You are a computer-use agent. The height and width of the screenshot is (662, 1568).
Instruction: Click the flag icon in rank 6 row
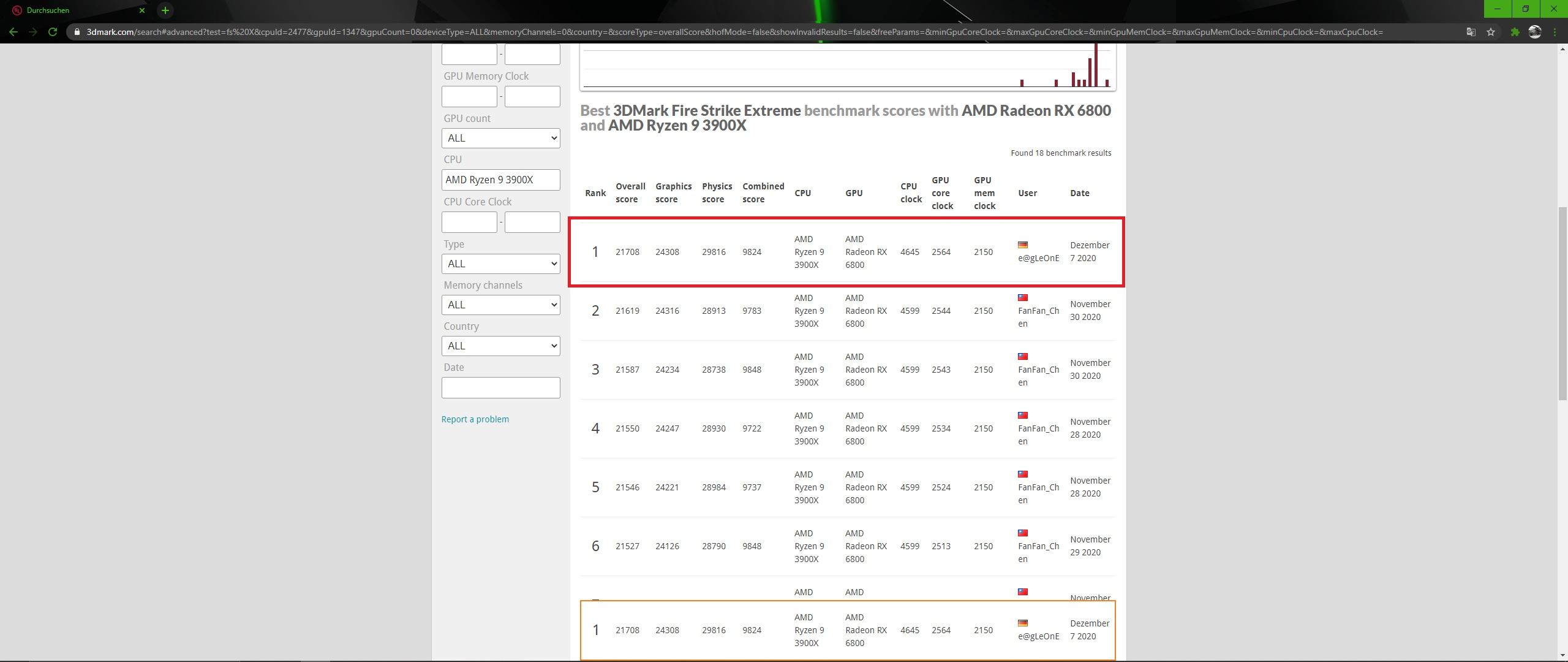pyautogui.click(x=1023, y=533)
